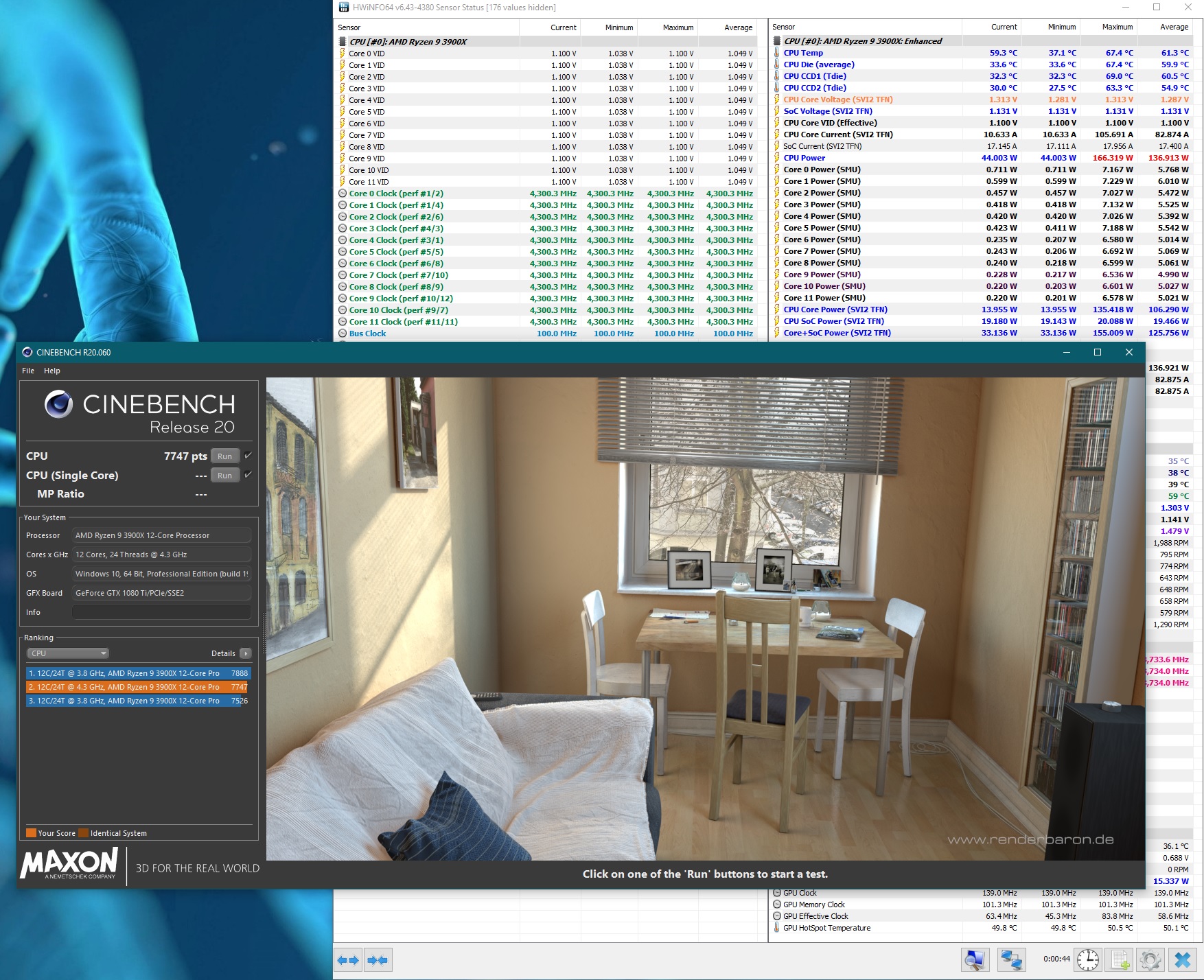Open HWiNFO settings via the gear icon

[x=1150, y=959]
